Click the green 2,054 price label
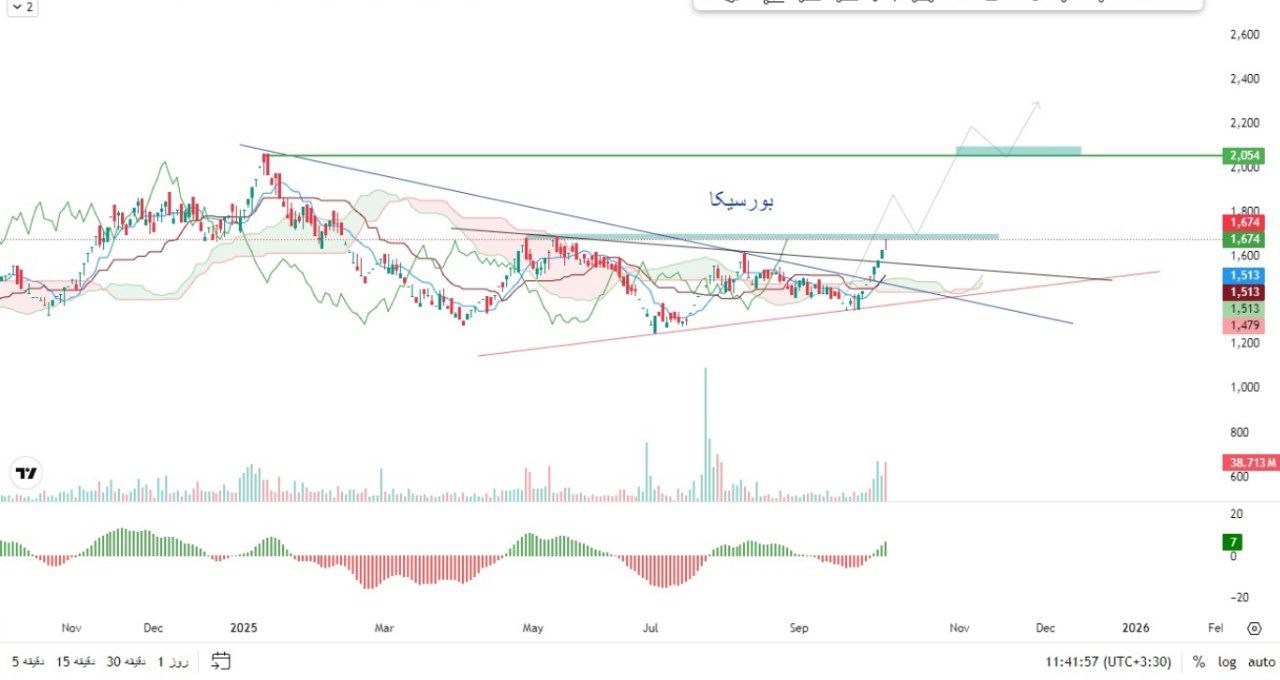The width and height of the screenshot is (1280, 680). 1243,156
